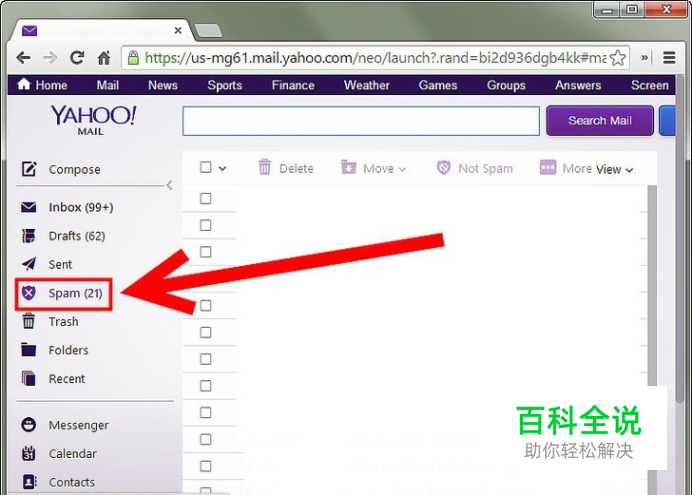Viewport: 692px width, 495px height.
Task: Check the sixth message row checkbox
Action: pos(206,332)
